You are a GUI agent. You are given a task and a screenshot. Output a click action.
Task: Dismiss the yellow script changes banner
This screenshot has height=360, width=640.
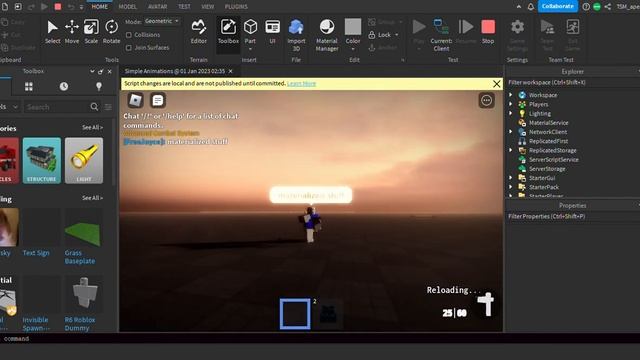(x=496, y=84)
